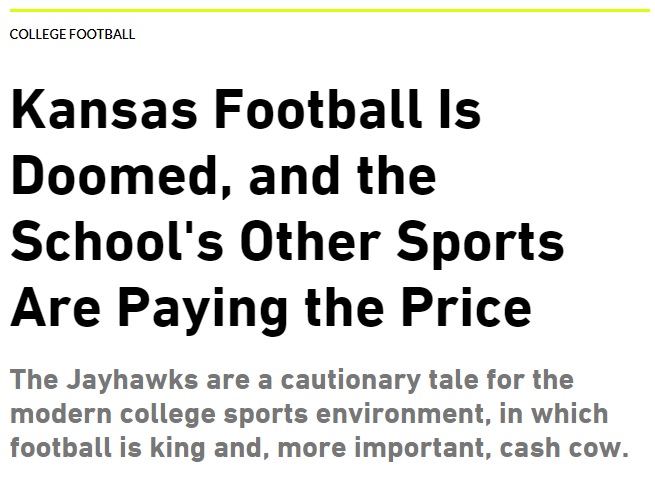
Task: Open the COLLEGE FOOTBALL category link
Action: click(x=72, y=34)
